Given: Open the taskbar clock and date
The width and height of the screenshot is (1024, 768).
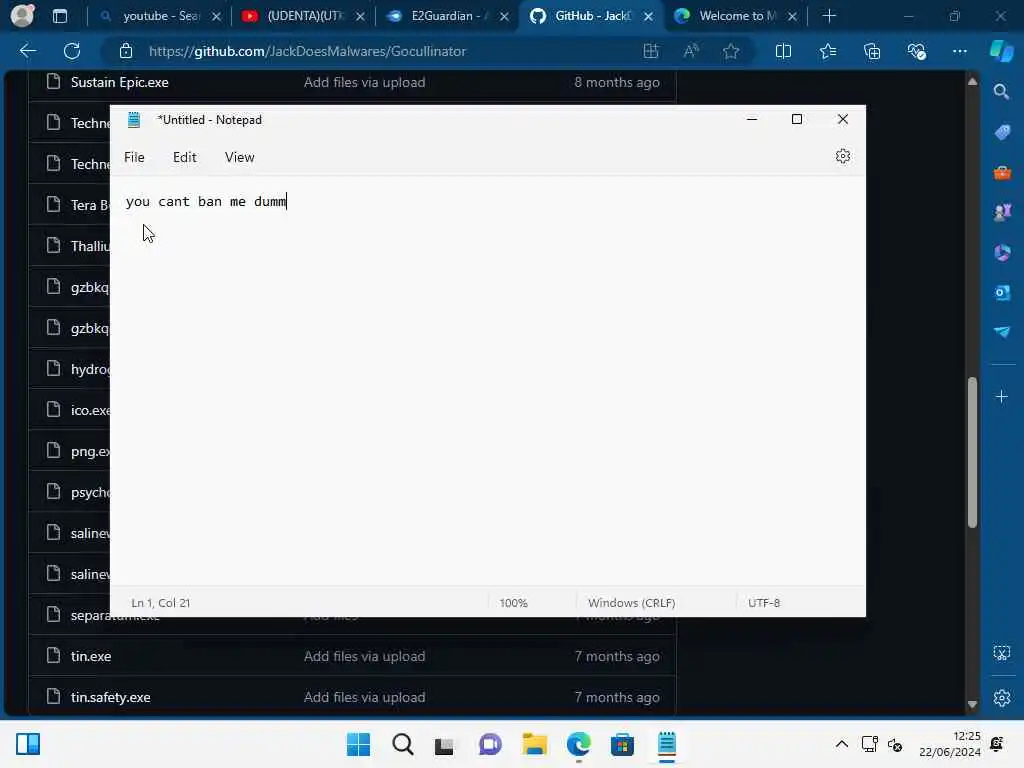Looking at the screenshot, I should coord(950,744).
